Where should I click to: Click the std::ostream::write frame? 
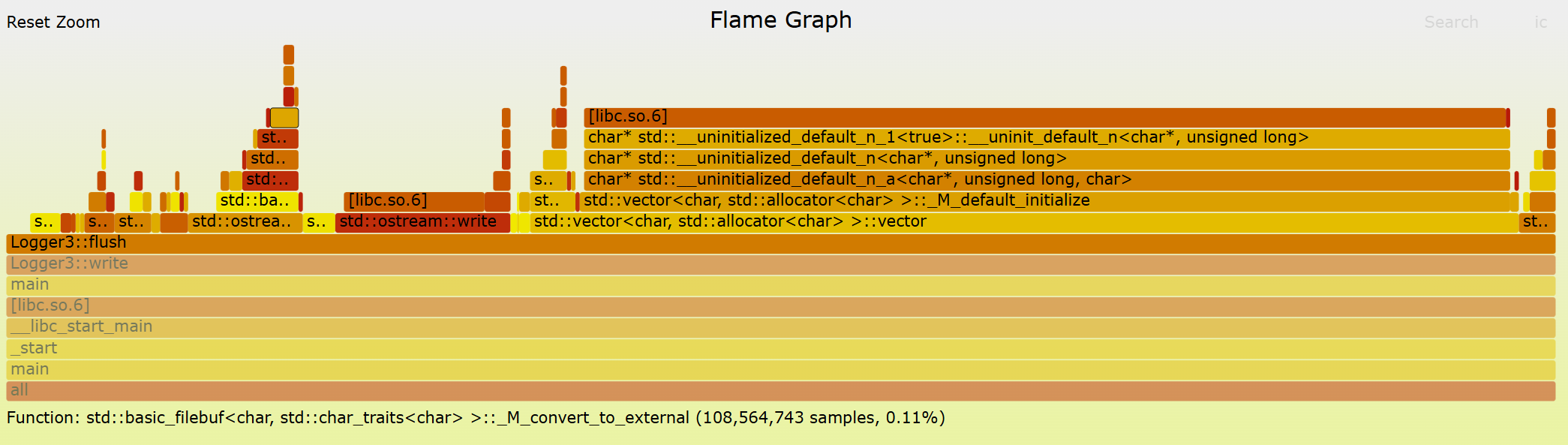pyautogui.click(x=422, y=222)
